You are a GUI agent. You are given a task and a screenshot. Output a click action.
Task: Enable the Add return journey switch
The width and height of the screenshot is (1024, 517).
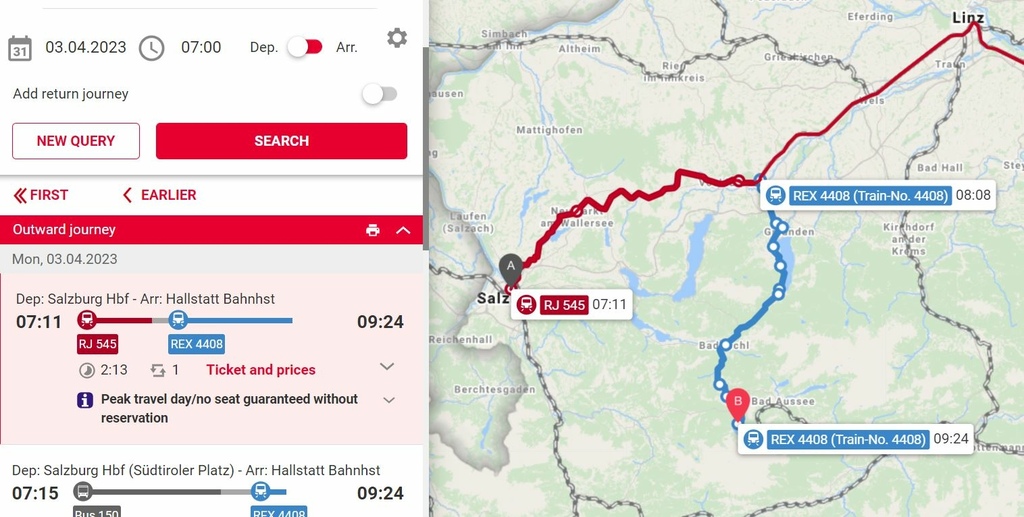click(380, 94)
